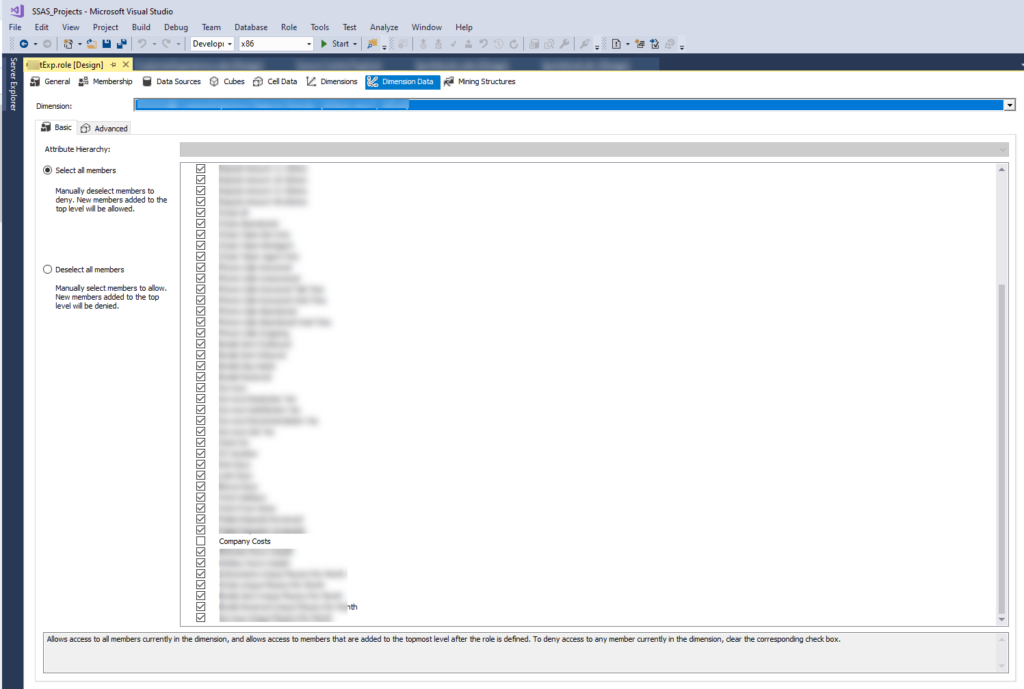Click the Company Costs member label
The image size is (1024, 689).
click(x=244, y=541)
